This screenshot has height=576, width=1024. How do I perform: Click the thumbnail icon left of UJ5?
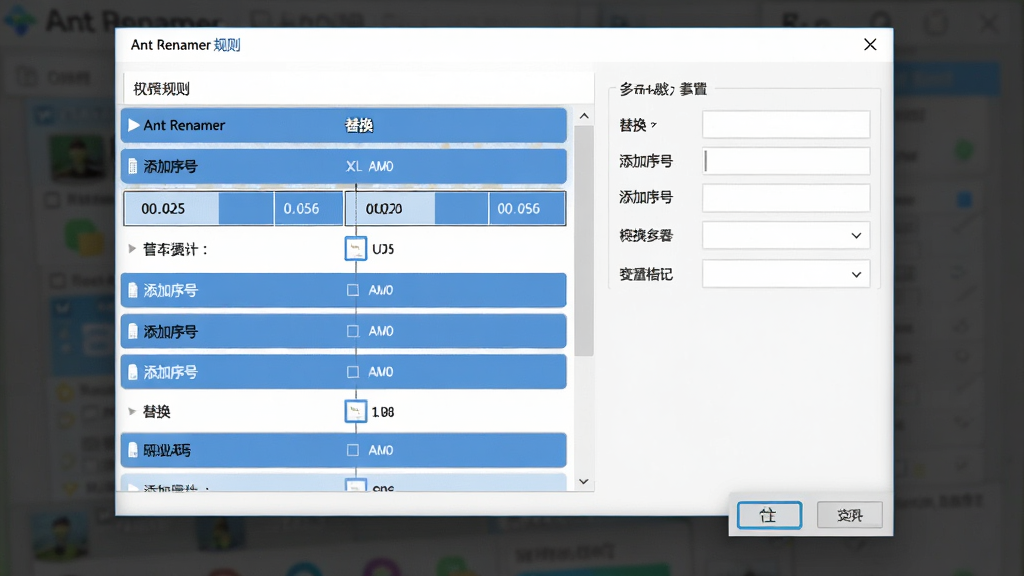(355, 249)
